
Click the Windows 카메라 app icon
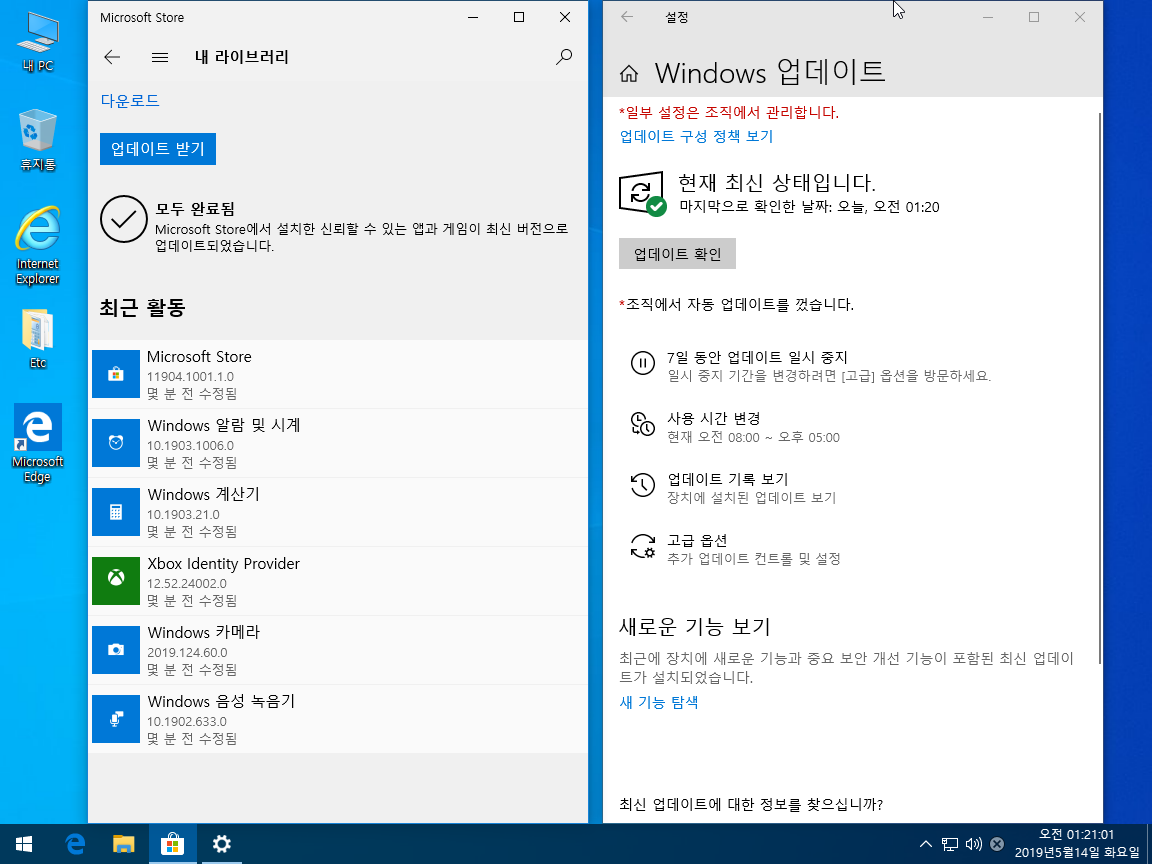[x=116, y=650]
